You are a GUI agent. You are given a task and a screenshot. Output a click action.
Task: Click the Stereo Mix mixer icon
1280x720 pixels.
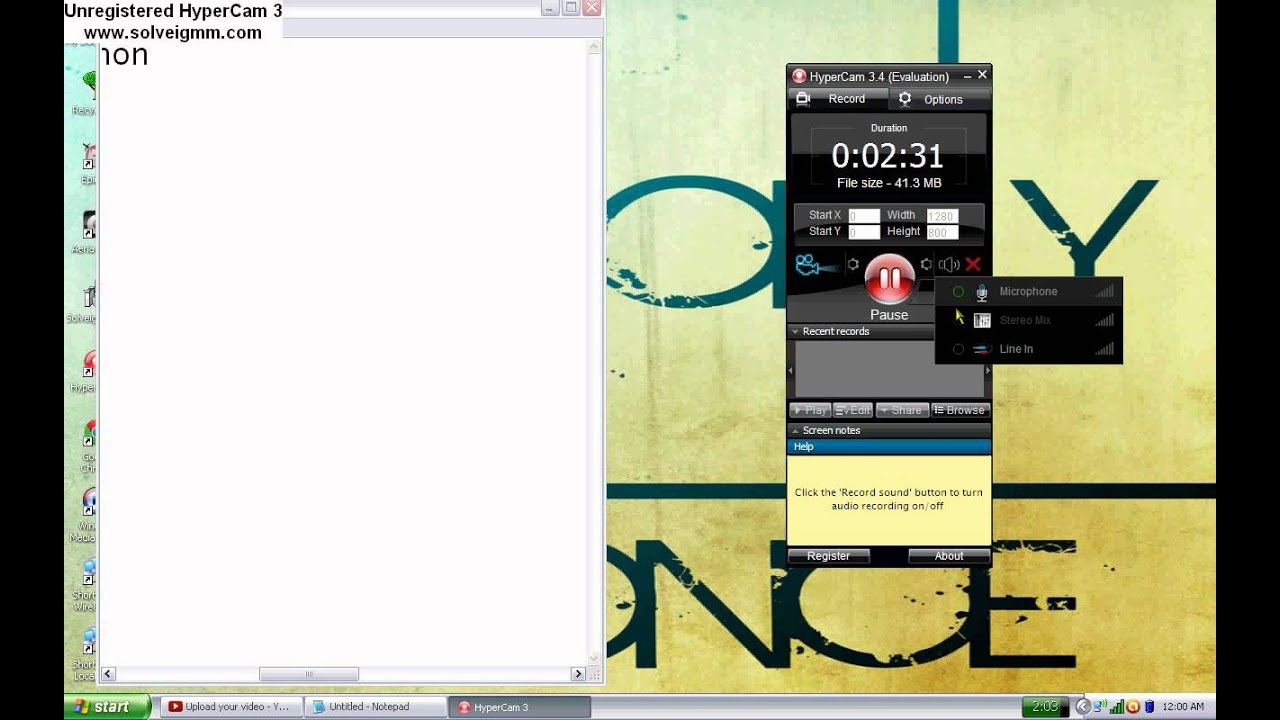(x=982, y=320)
